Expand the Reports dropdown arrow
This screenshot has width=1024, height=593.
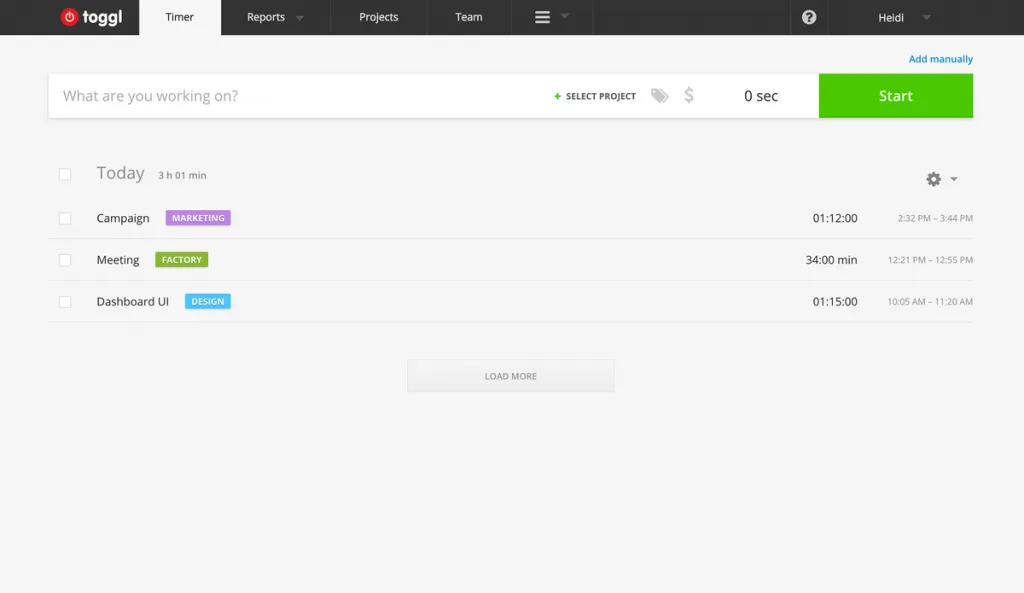(x=300, y=18)
